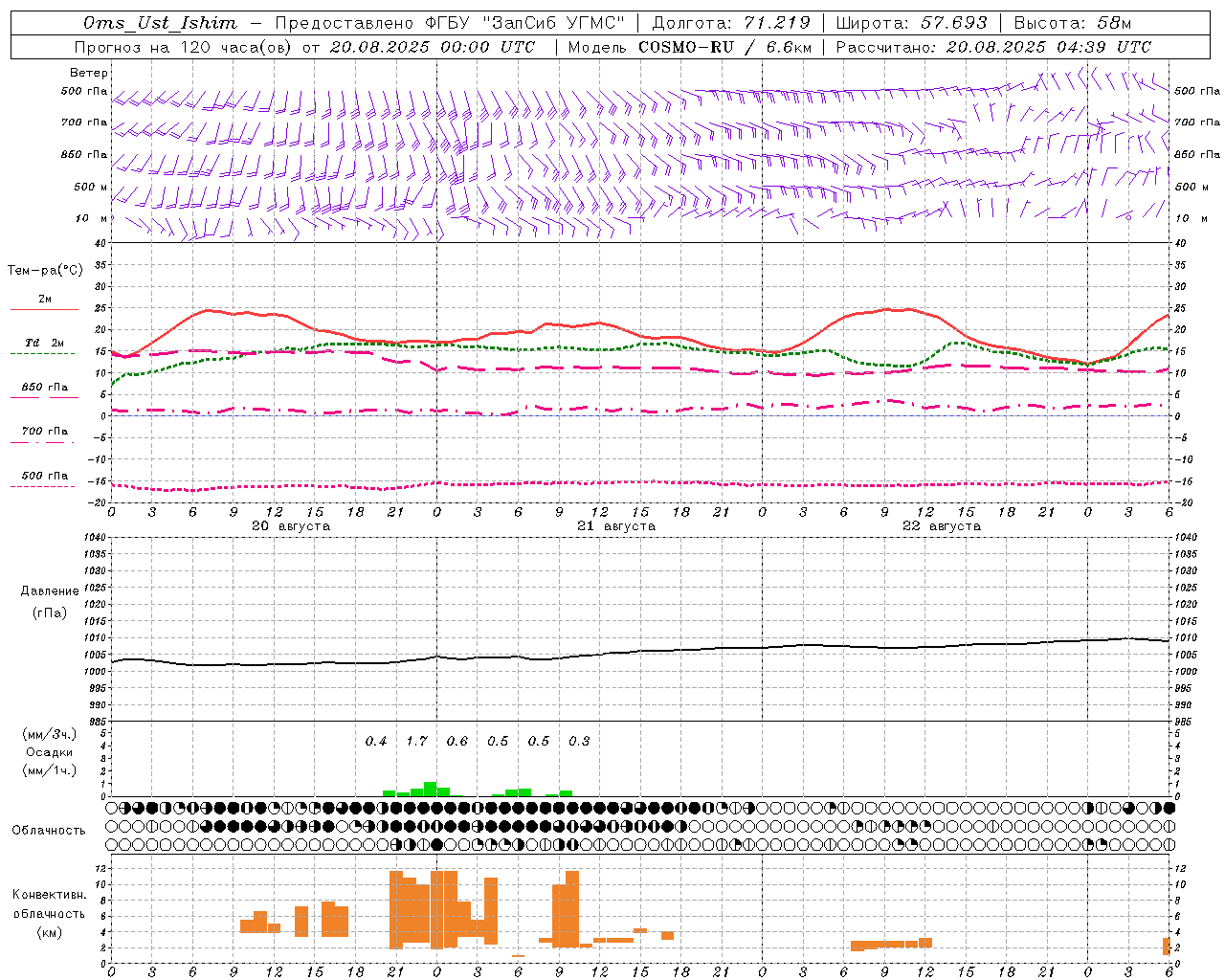Screen dimensions: 1225x980
Task: Click the dash-dot '700 гПа' temperature legend line
Action: pos(42,442)
